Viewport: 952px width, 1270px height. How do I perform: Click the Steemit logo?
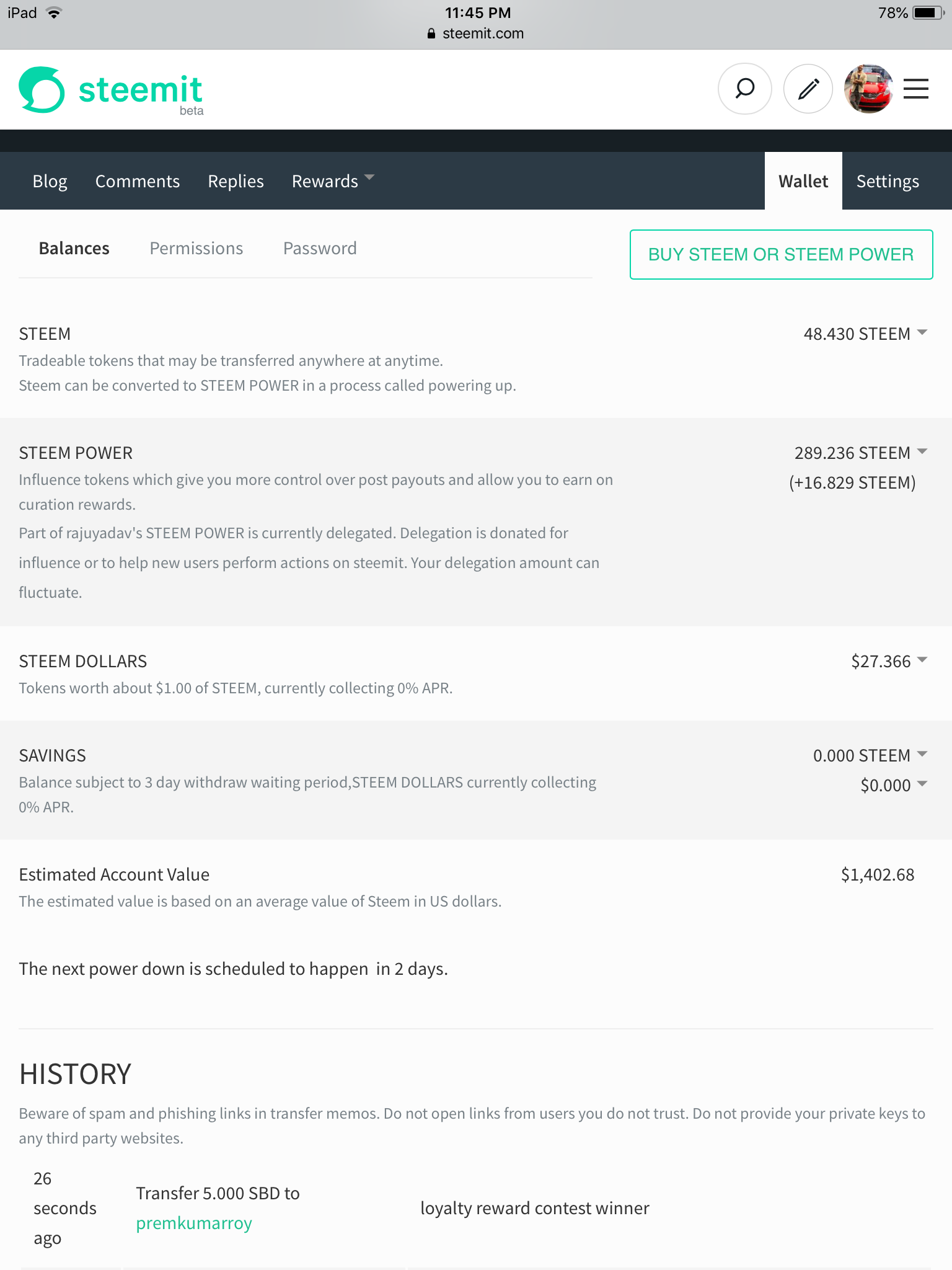(111, 91)
